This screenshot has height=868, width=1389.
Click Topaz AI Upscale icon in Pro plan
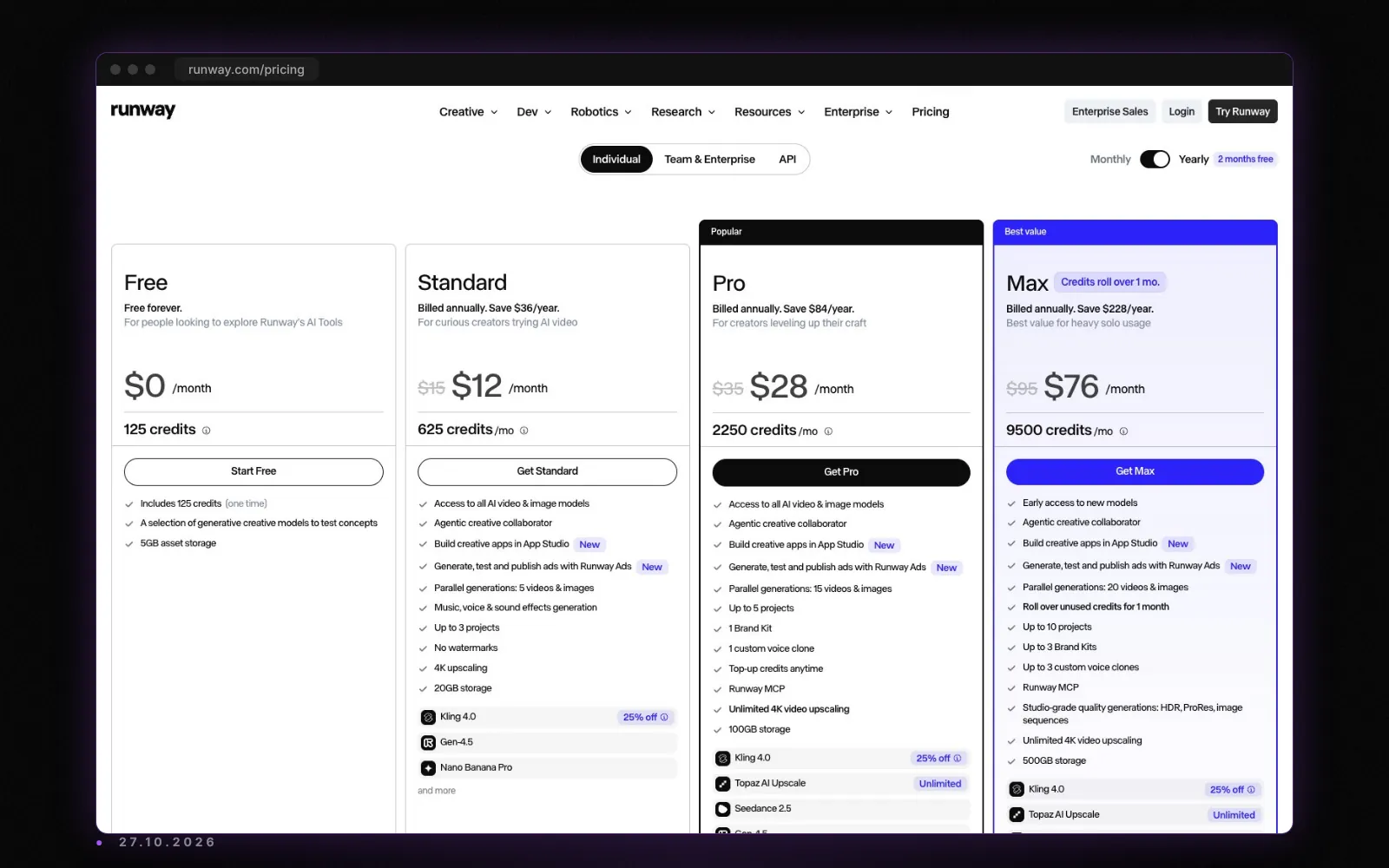[722, 783]
